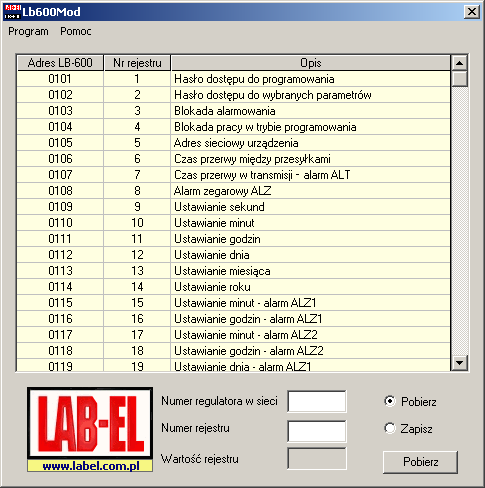The width and height of the screenshot is (485, 488).
Task: Click the Numer regulatora w sieci field
Action: coord(317,401)
